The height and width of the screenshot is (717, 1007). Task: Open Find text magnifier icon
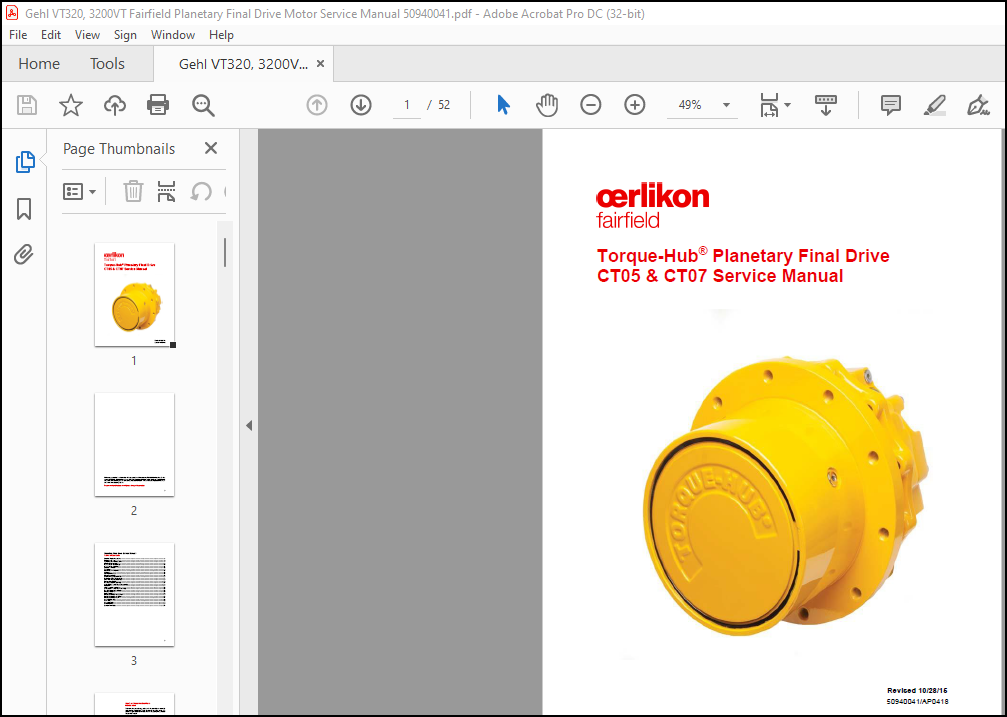pyautogui.click(x=203, y=105)
